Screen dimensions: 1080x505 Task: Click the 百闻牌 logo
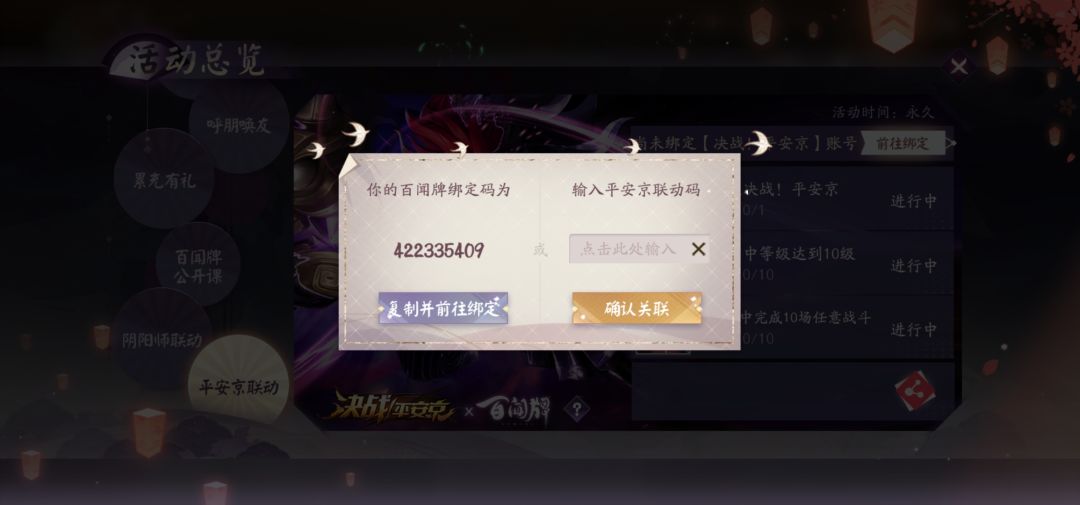(514, 411)
